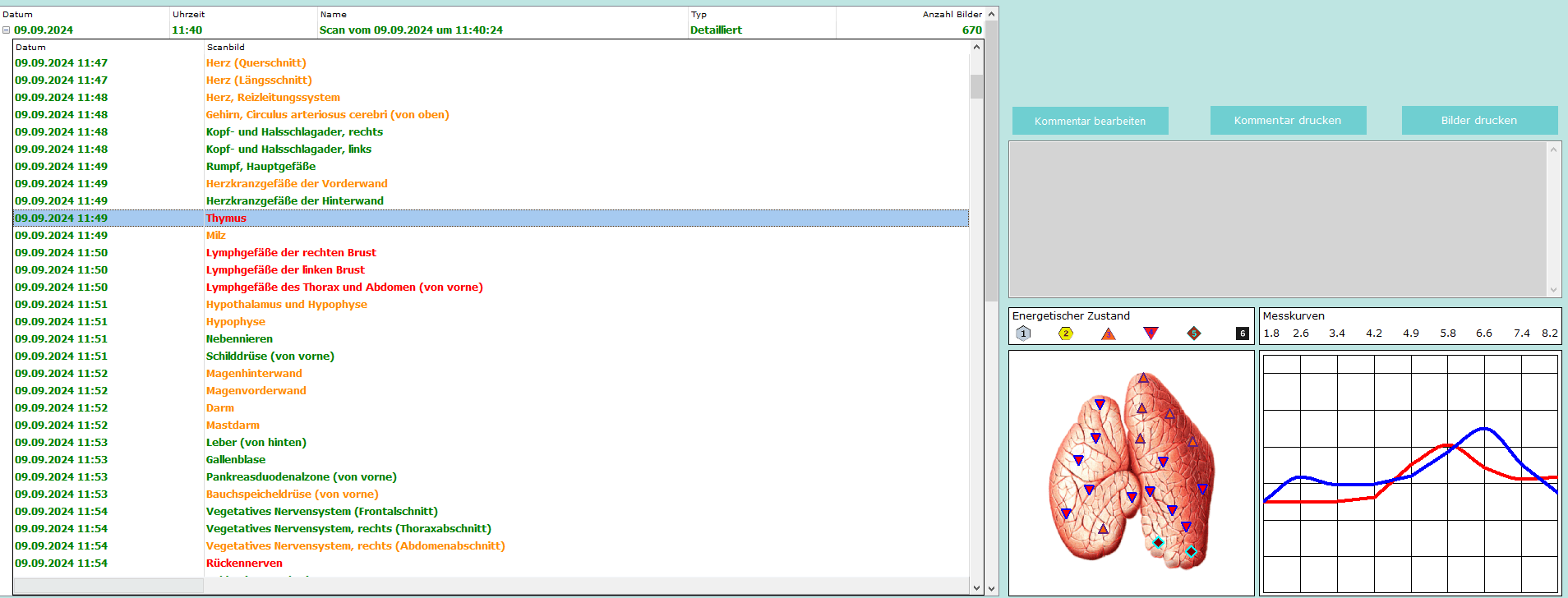Select Vegetatives Nervensystem (Frontalschnitt) row
Viewport: 1568px width, 598px height.
pyautogui.click(x=491, y=511)
